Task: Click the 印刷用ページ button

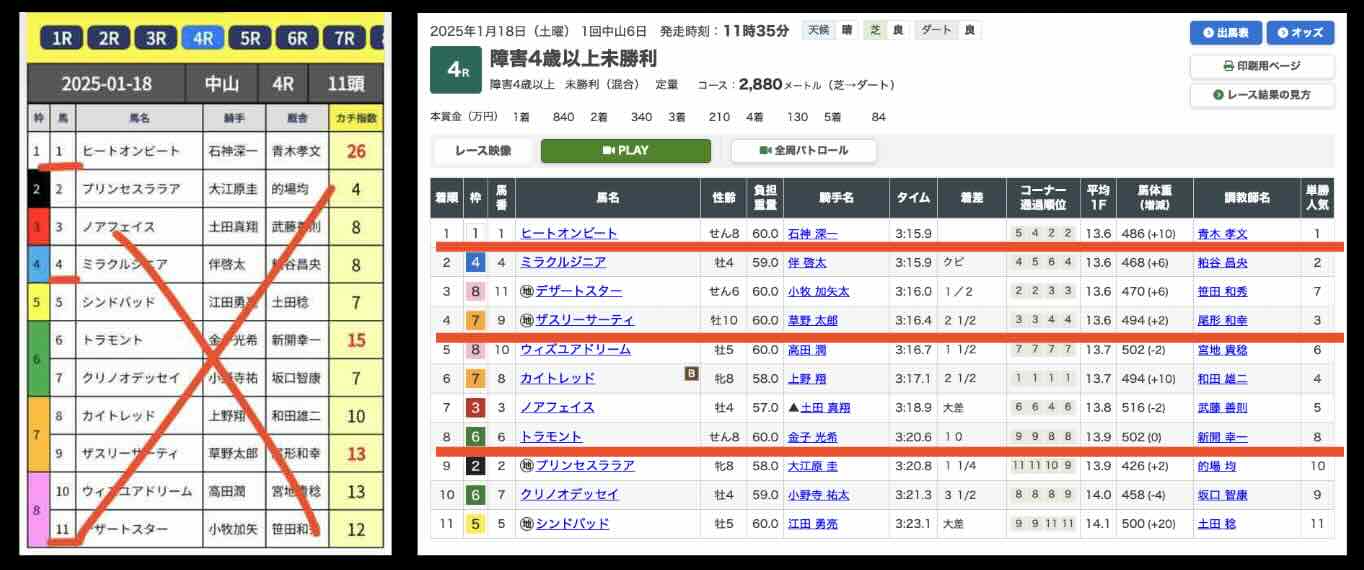Action: tap(1262, 66)
